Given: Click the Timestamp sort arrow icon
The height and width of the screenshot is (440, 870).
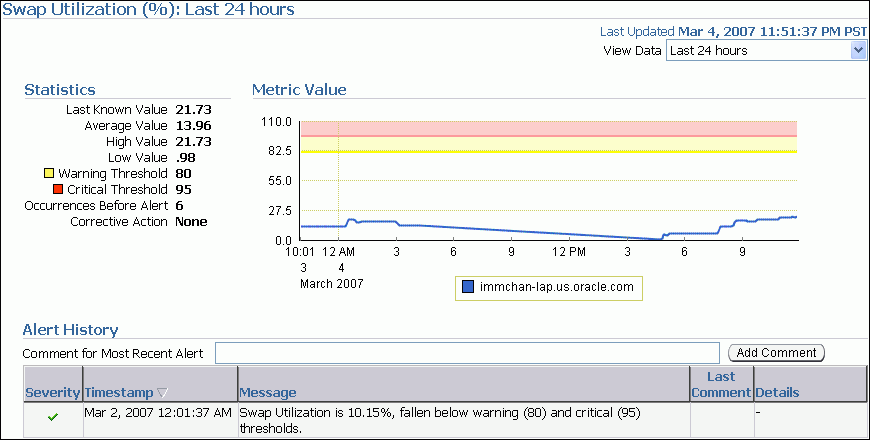Looking at the screenshot, I should [162, 393].
